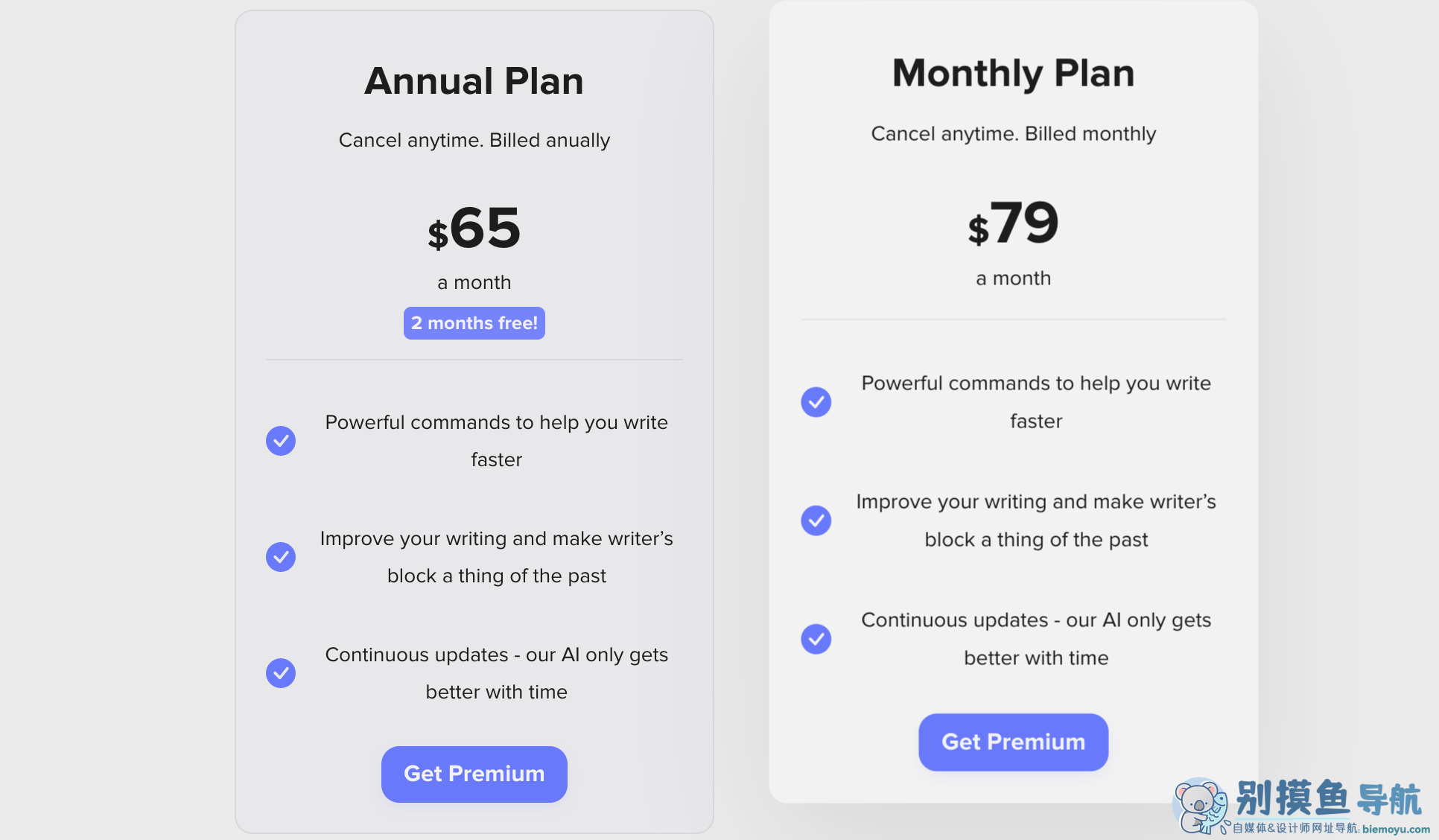
Task: Click the $65 annual price
Action: [x=474, y=228]
